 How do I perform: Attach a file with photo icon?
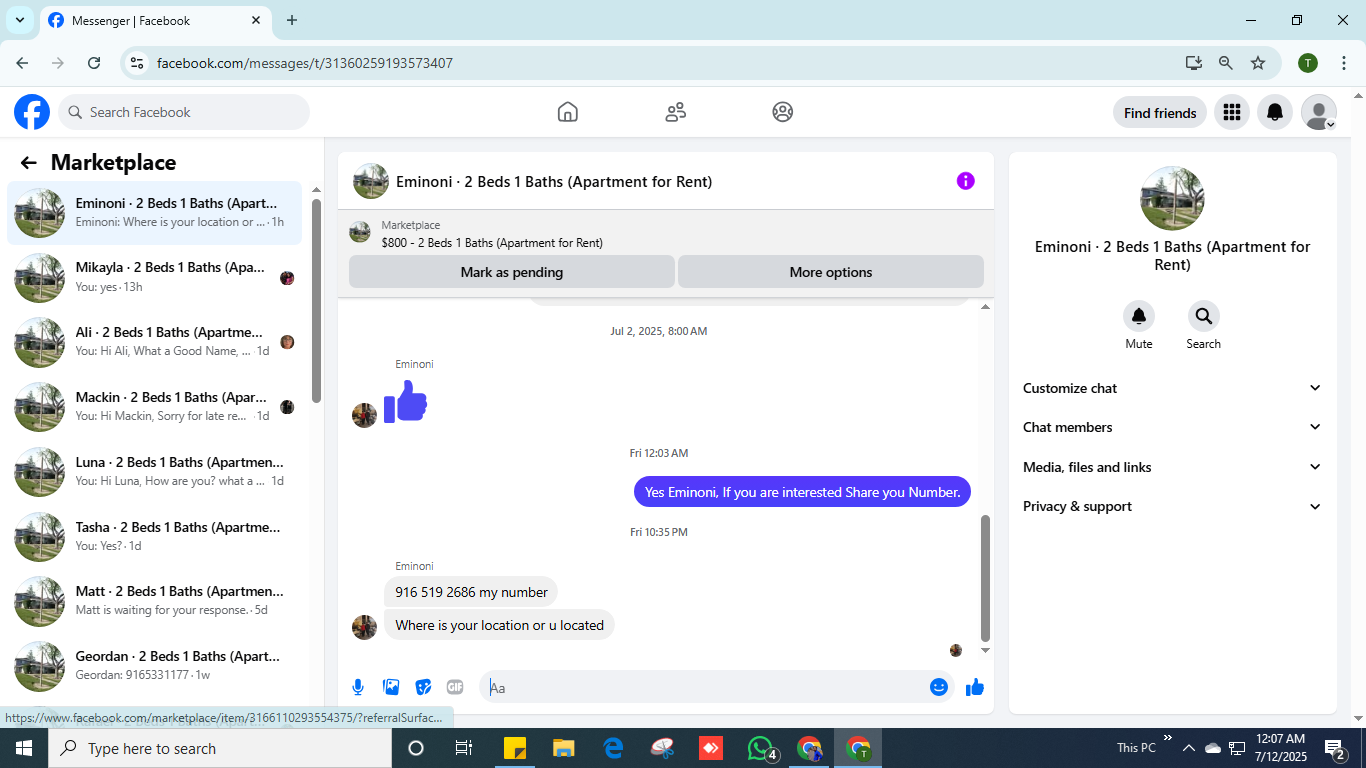pos(391,687)
